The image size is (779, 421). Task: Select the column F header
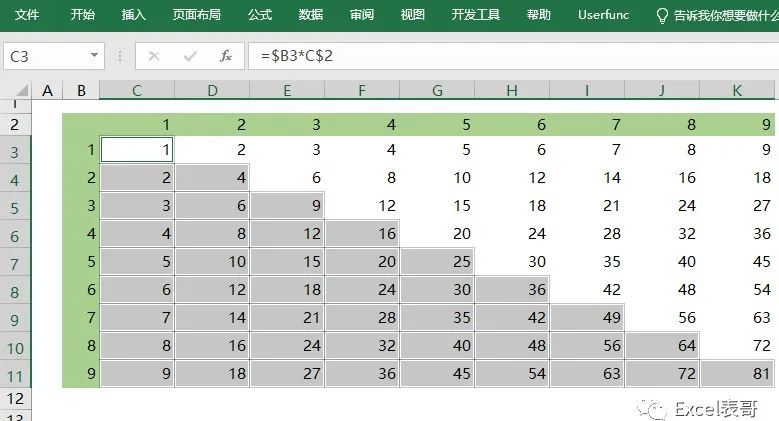click(x=362, y=90)
